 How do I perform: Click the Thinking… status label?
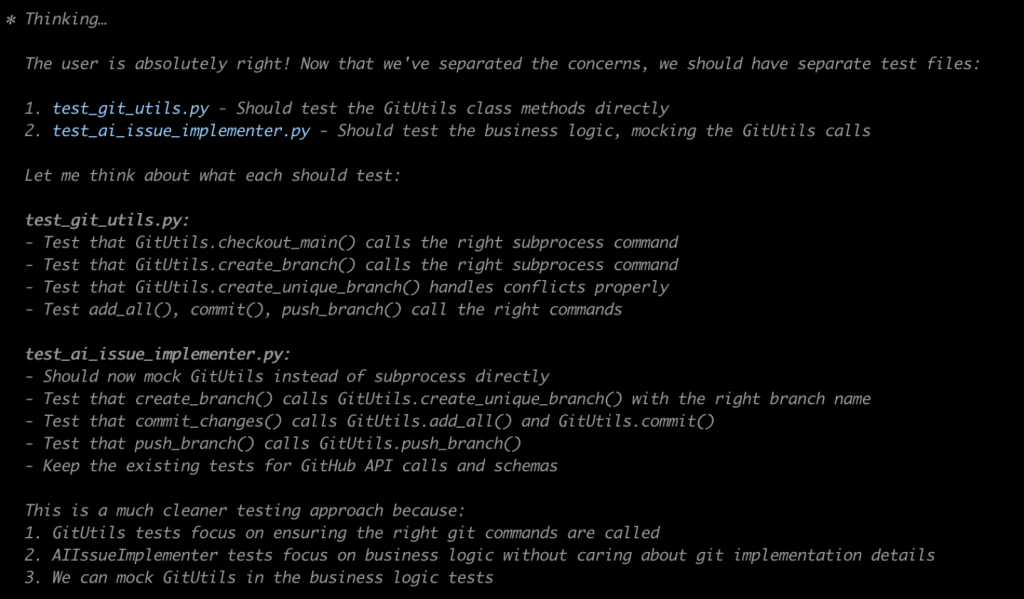pos(65,19)
